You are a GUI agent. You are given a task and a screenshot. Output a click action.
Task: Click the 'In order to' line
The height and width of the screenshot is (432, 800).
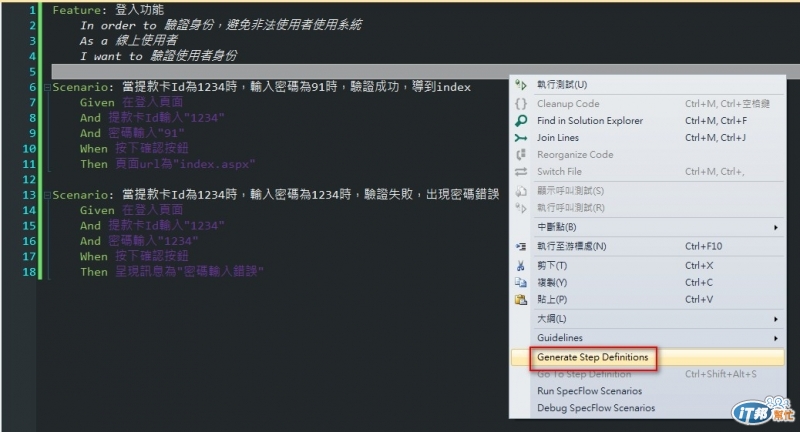click(x=221, y=25)
